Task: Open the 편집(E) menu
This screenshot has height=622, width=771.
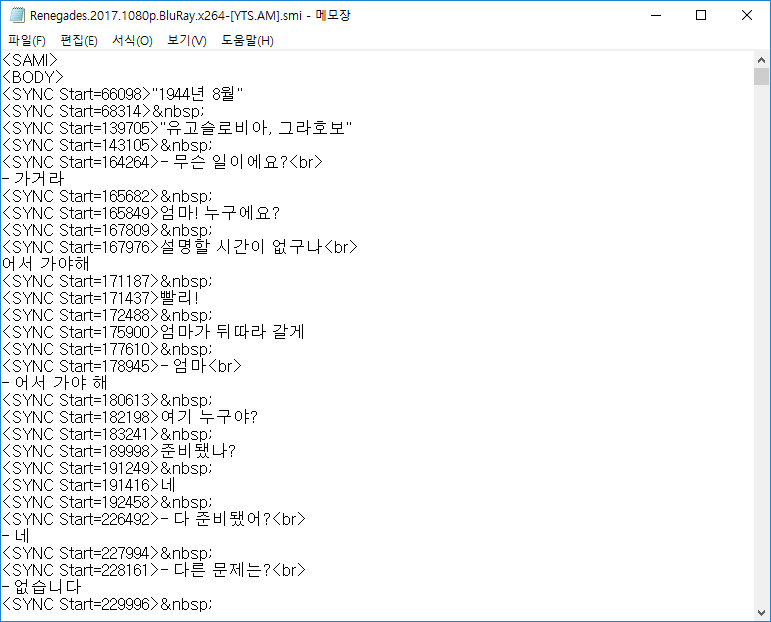Action: [79, 40]
